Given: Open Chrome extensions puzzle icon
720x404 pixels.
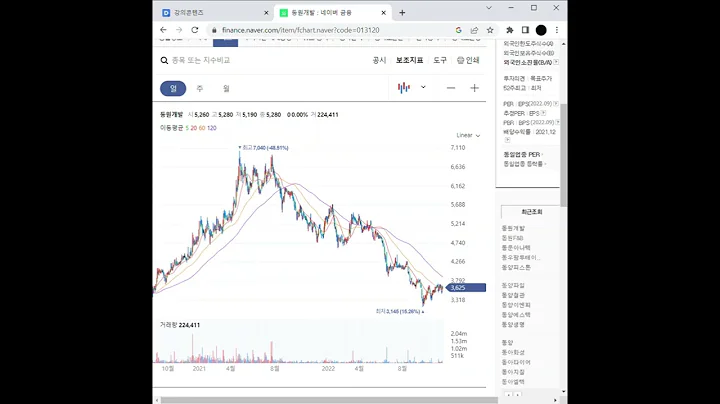Looking at the screenshot, I should tap(510, 30).
